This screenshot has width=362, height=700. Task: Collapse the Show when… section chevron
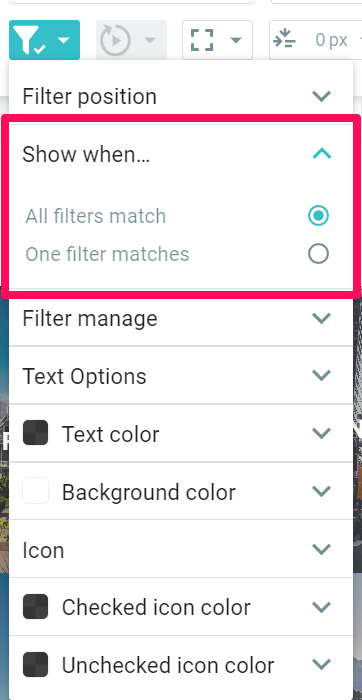(x=322, y=154)
